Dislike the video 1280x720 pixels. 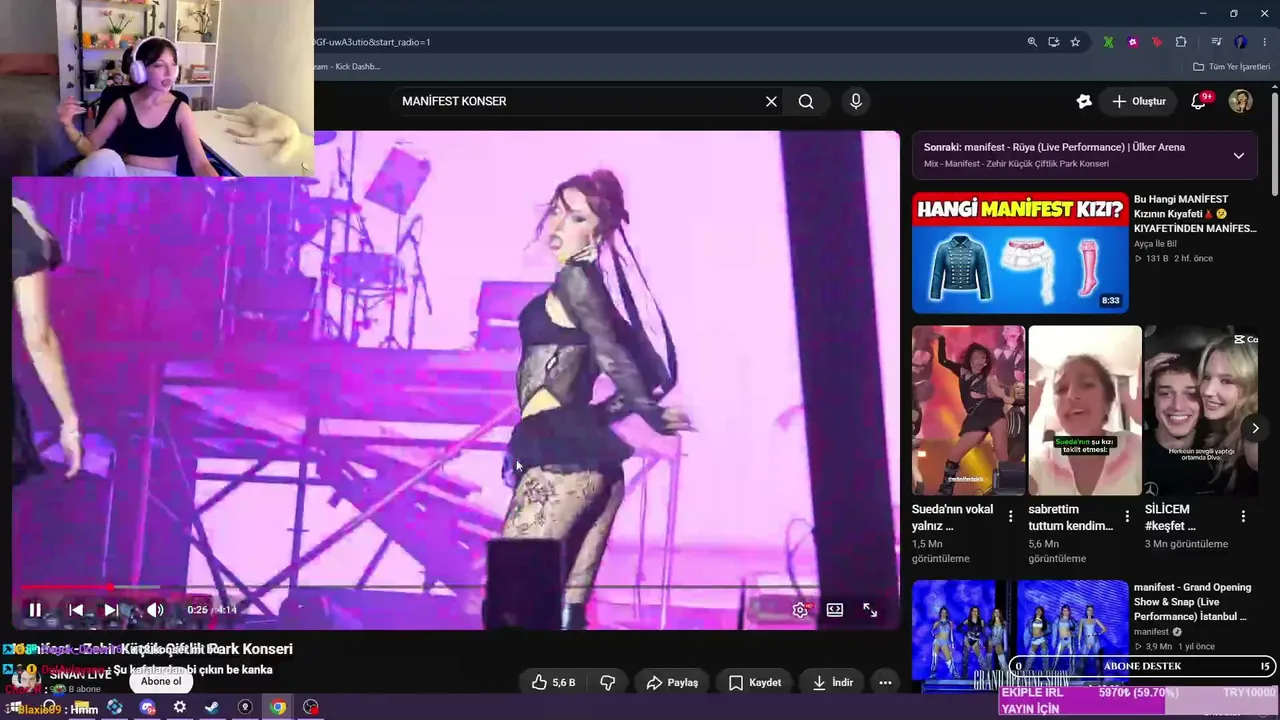[x=607, y=682]
